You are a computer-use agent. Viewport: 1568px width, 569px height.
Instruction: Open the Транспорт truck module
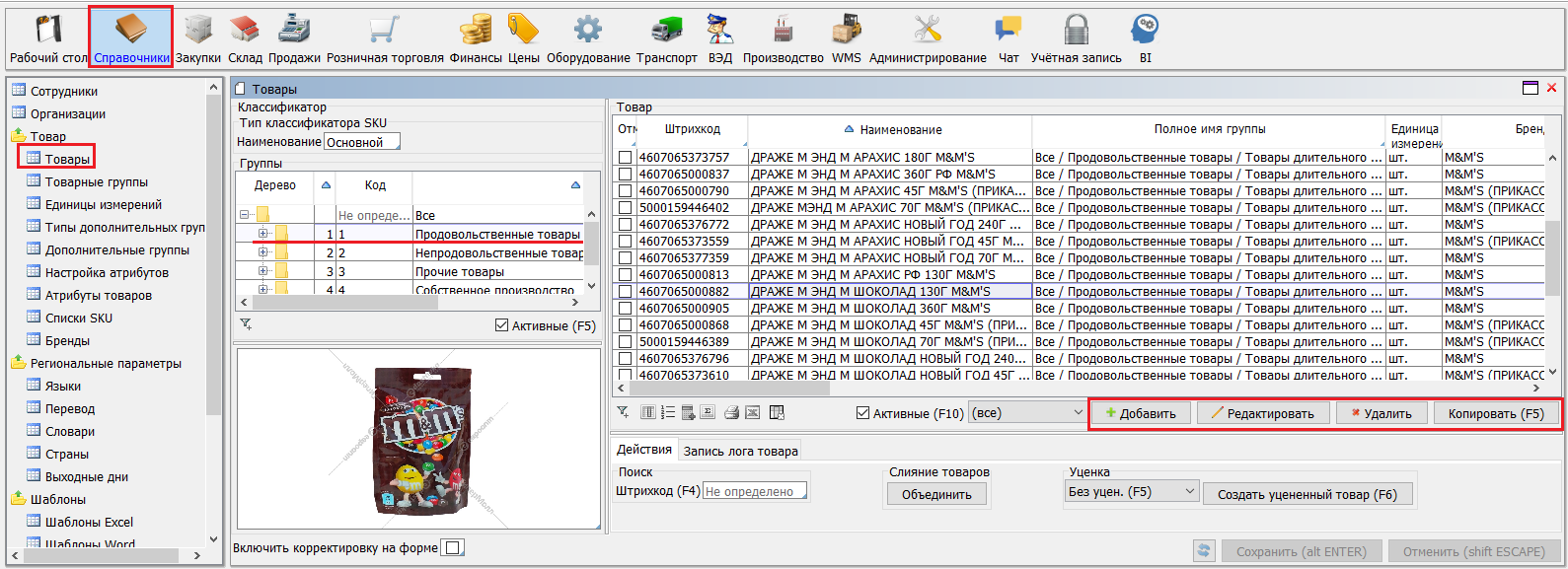[666, 39]
